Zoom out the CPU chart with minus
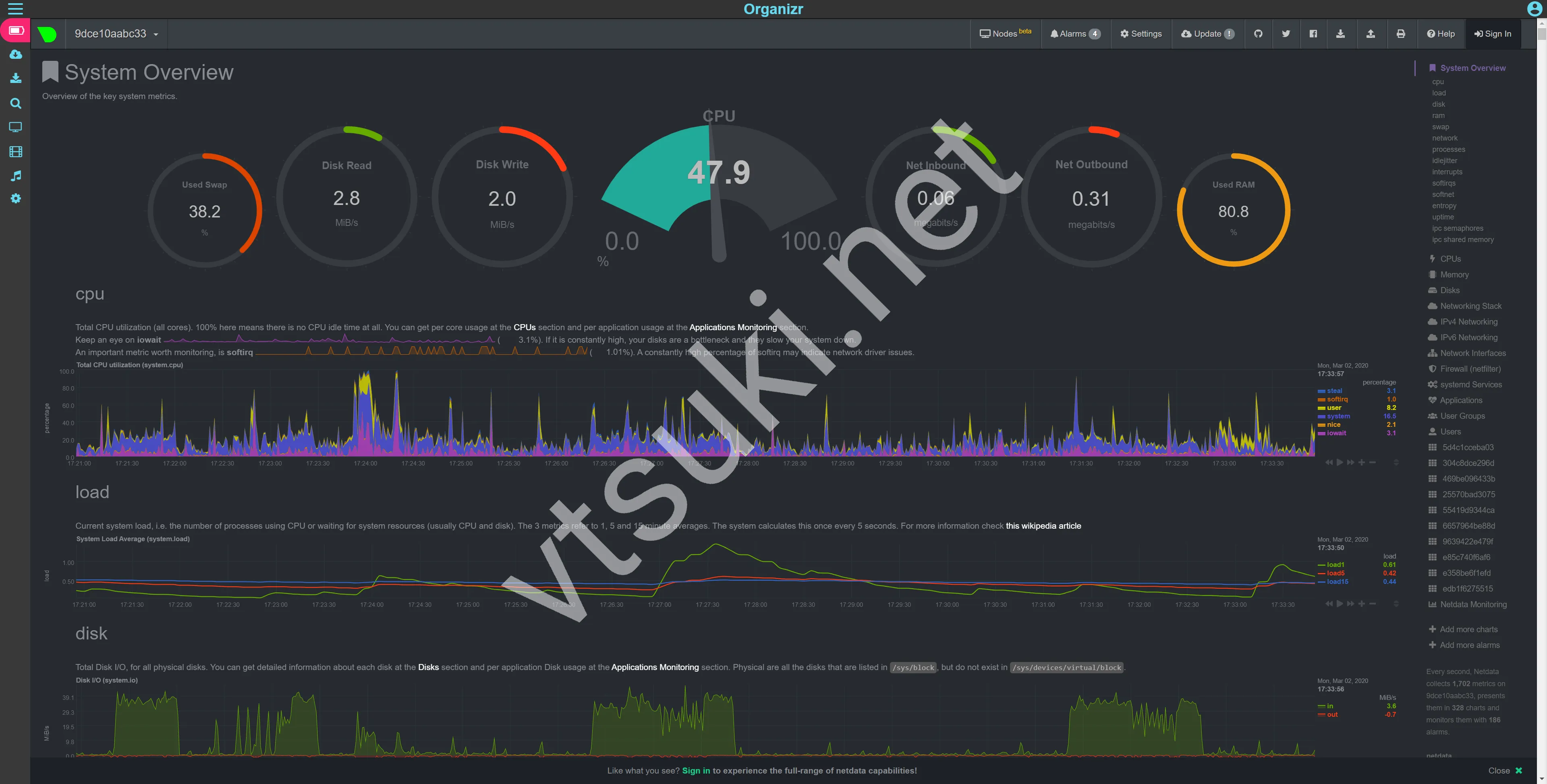1547x784 pixels. 1372,462
